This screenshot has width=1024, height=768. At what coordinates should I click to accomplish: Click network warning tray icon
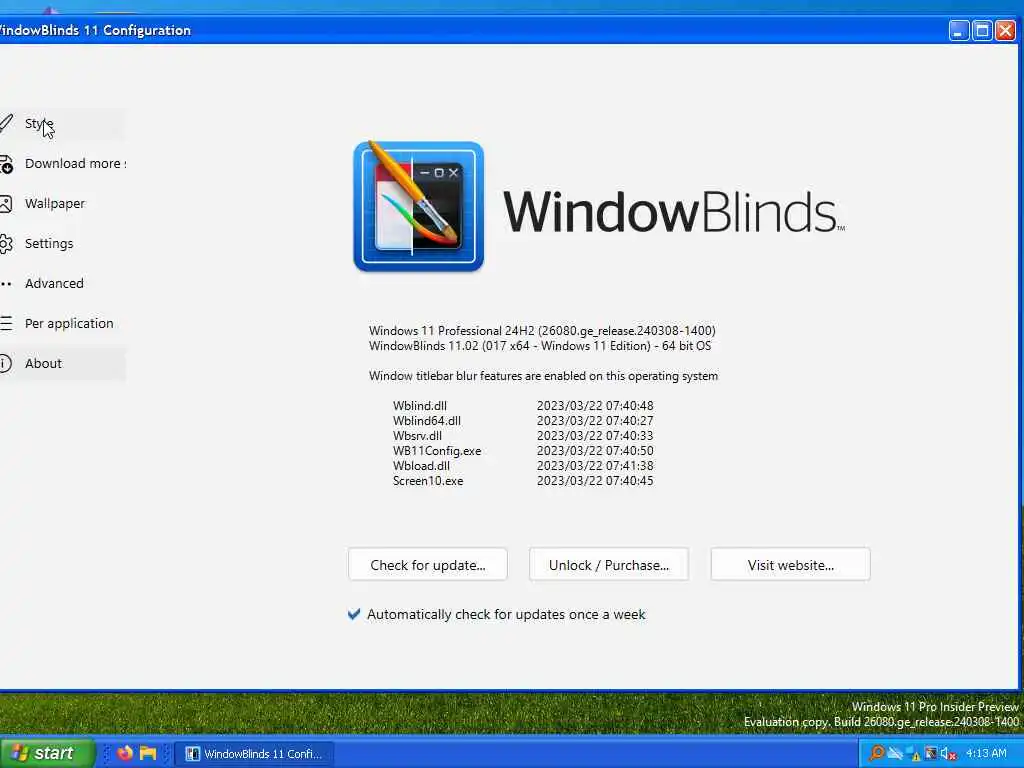coord(913,754)
